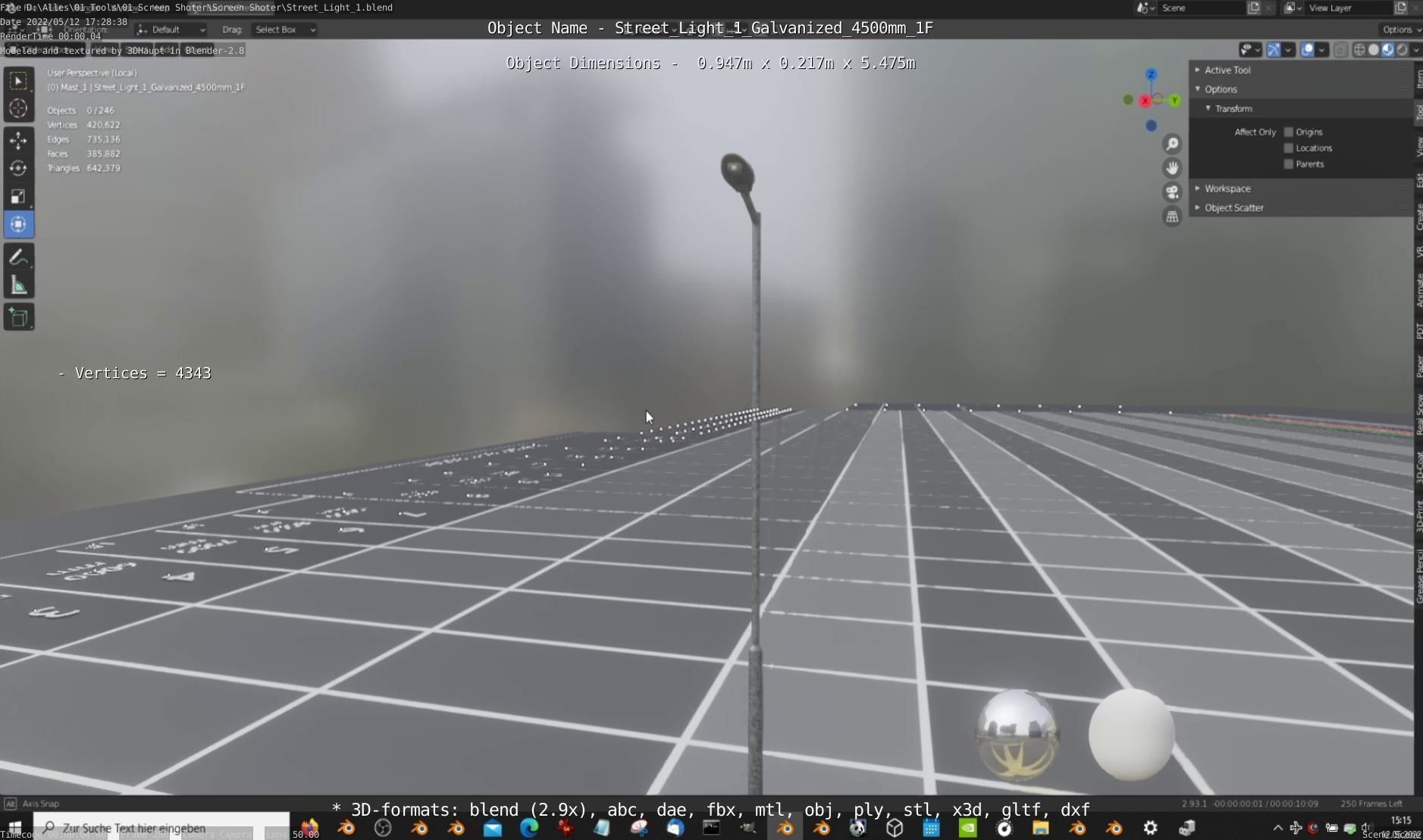Viewport: 1423px width, 840px height.
Task: Click the red X axis on the gizmo
Action: tap(1145, 100)
